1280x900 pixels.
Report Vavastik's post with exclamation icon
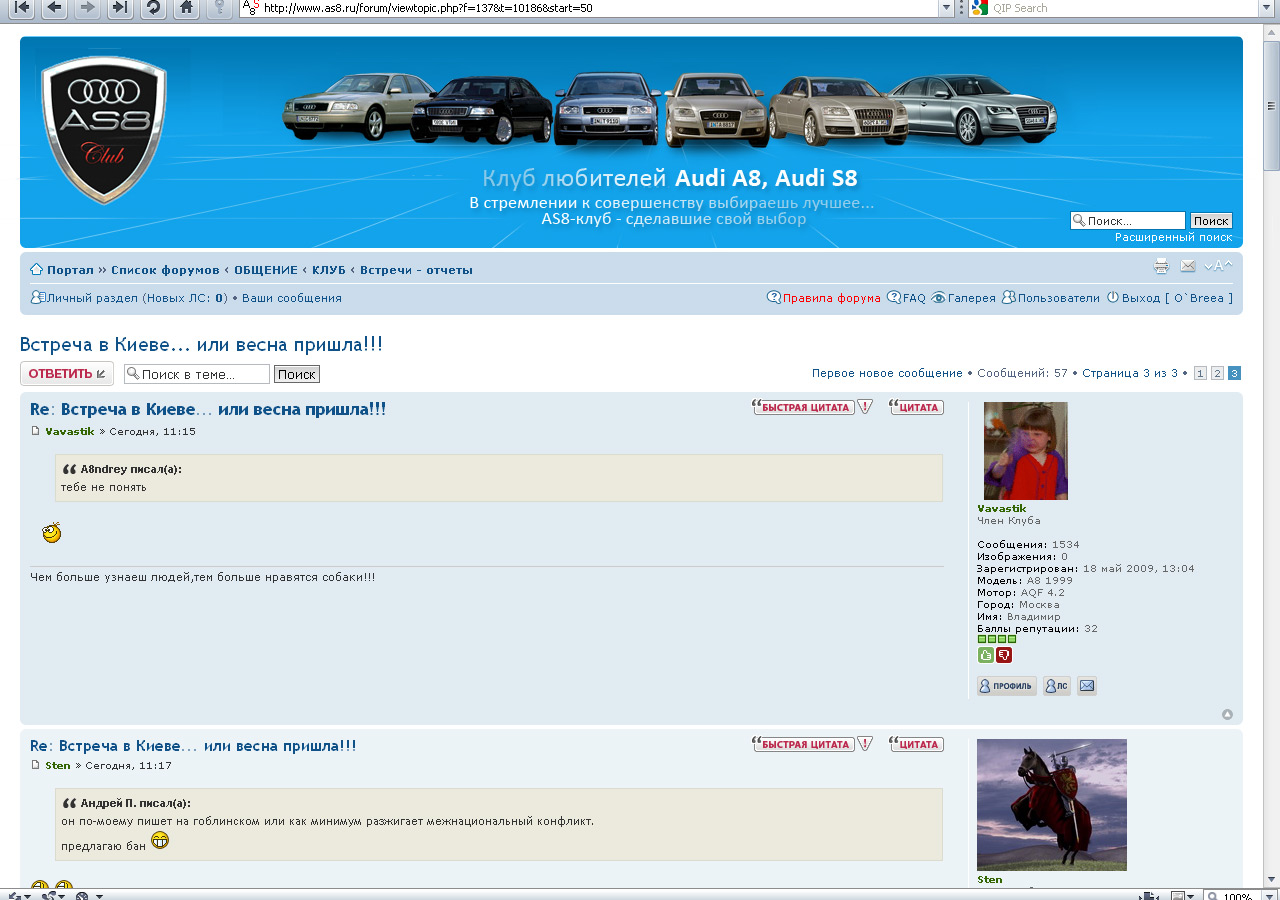coord(866,407)
